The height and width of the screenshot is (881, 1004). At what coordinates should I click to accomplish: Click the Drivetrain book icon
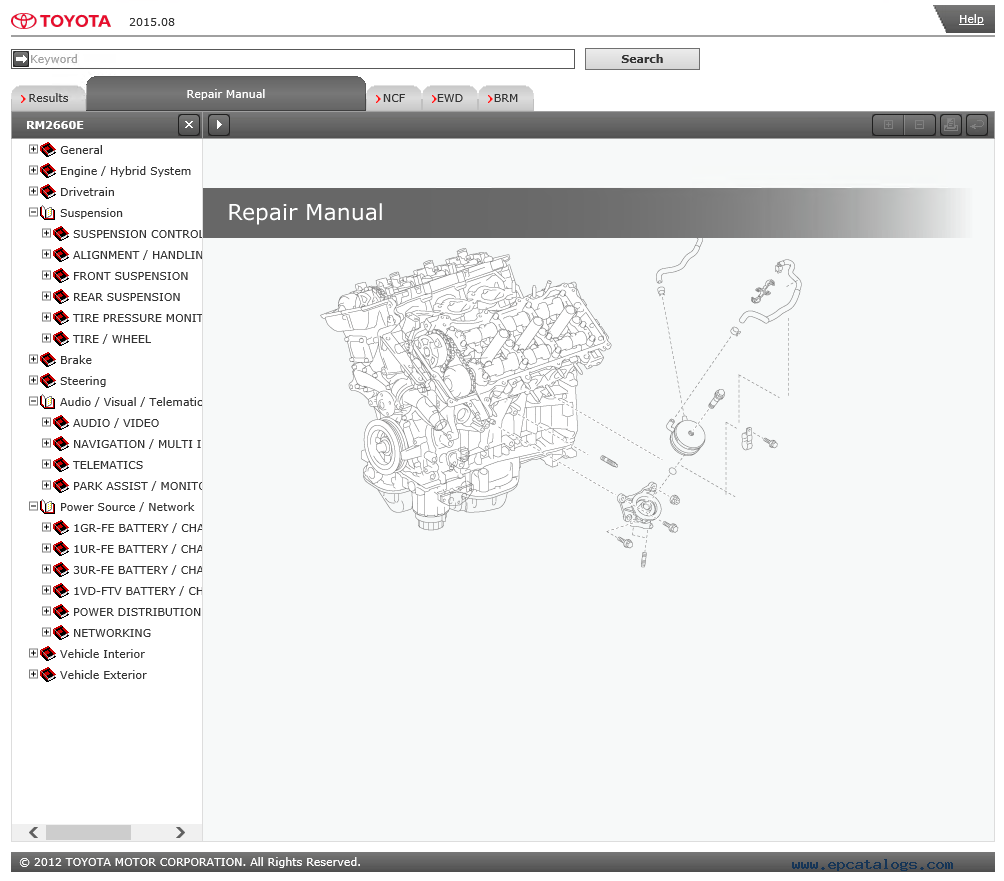pos(48,192)
